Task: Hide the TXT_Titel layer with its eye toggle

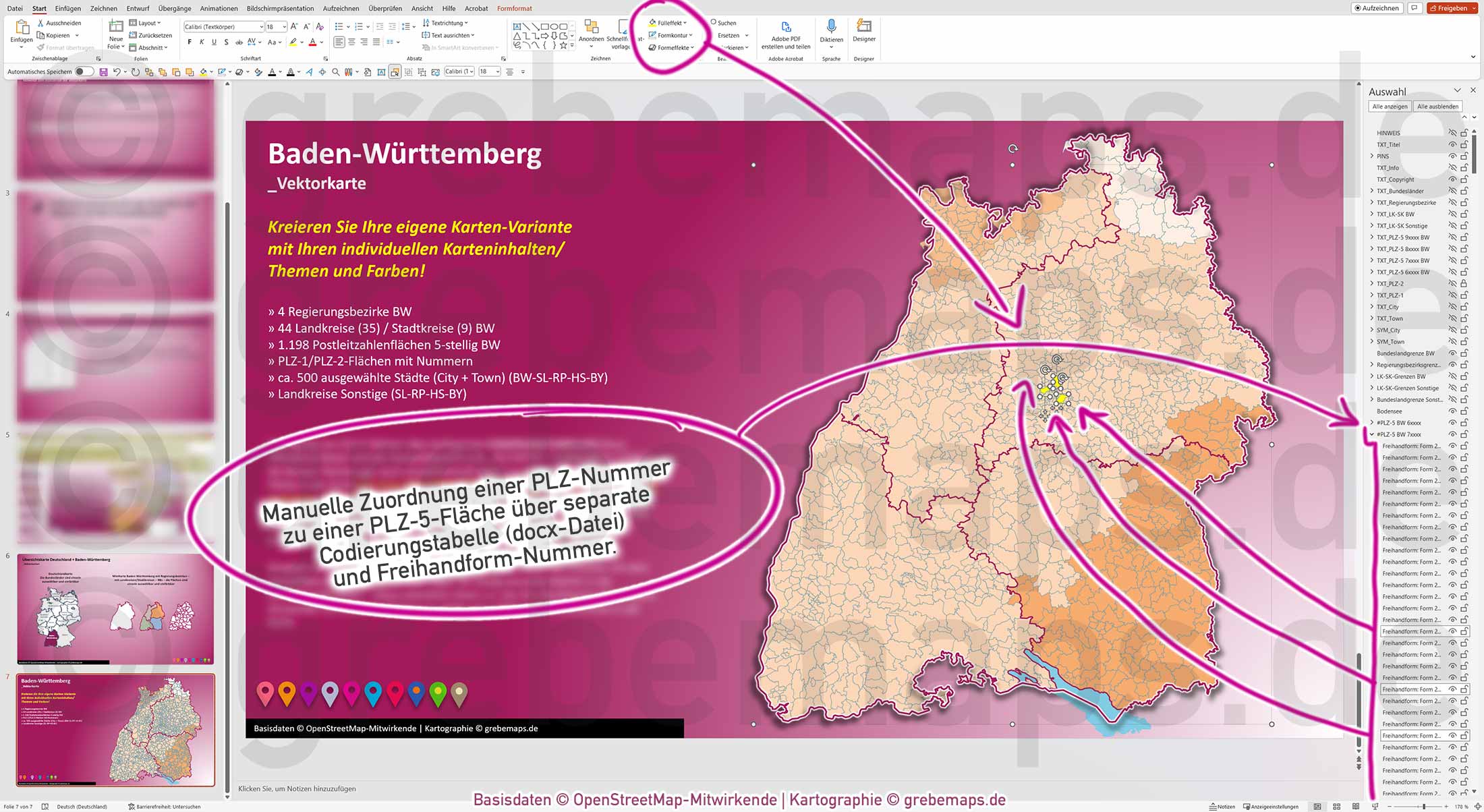Action: pos(1452,144)
